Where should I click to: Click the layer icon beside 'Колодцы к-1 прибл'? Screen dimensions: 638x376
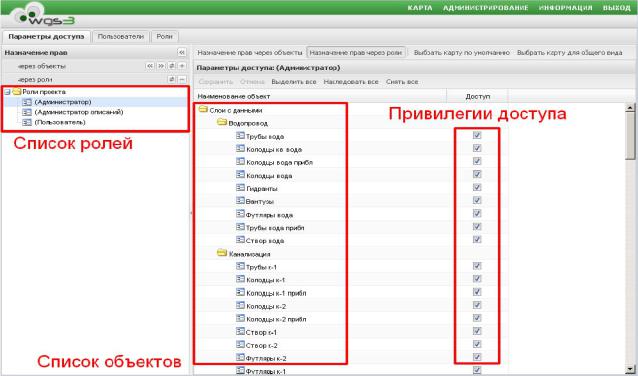pyautogui.click(x=240, y=292)
